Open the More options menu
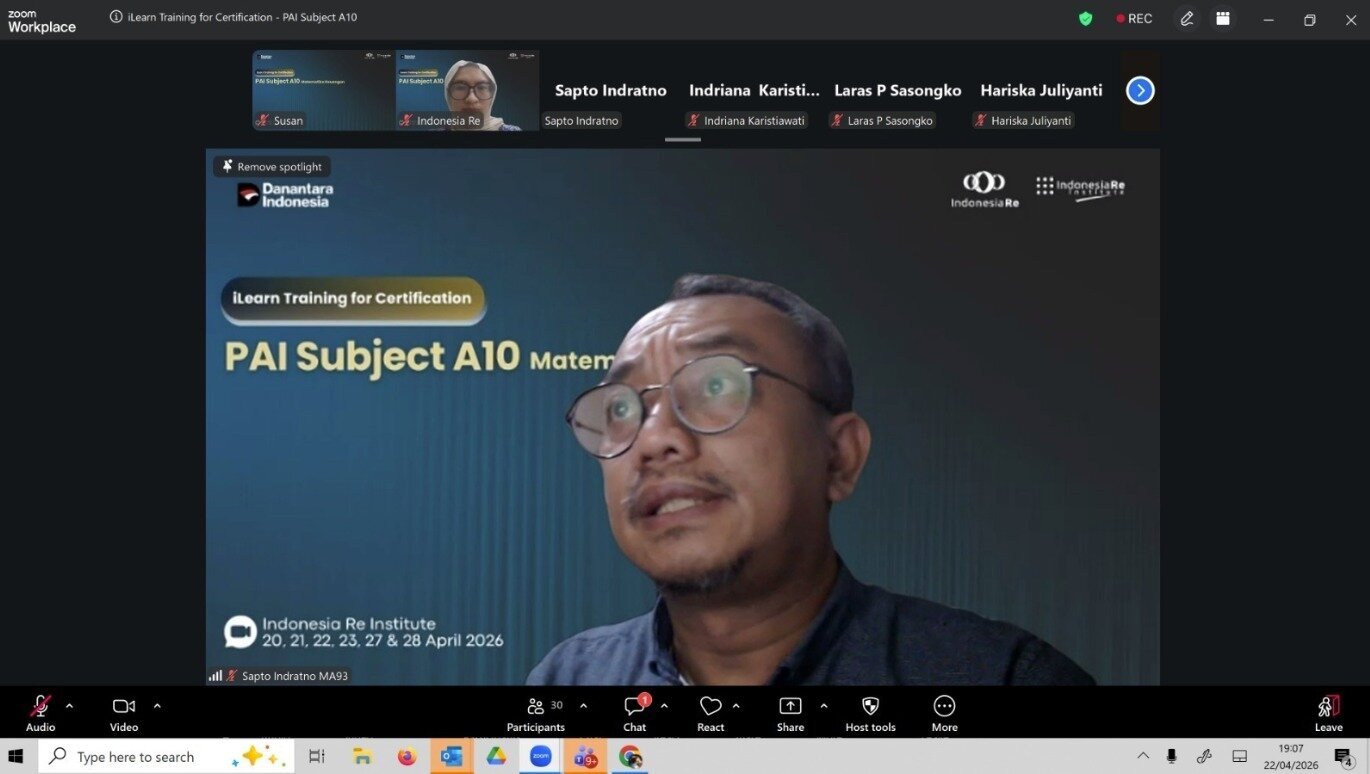The width and height of the screenshot is (1370, 774). click(944, 712)
